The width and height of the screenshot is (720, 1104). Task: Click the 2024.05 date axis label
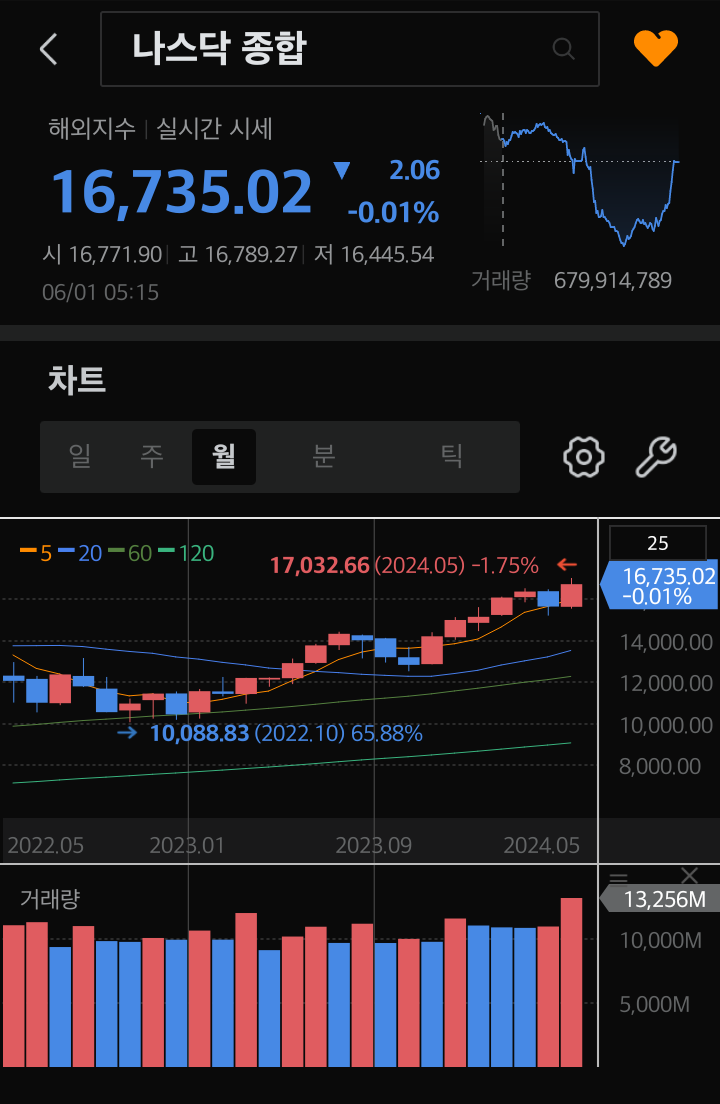(x=541, y=845)
